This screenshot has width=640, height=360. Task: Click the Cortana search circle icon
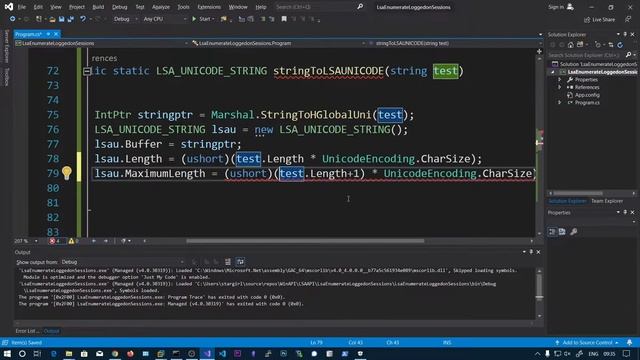click(x=22, y=353)
